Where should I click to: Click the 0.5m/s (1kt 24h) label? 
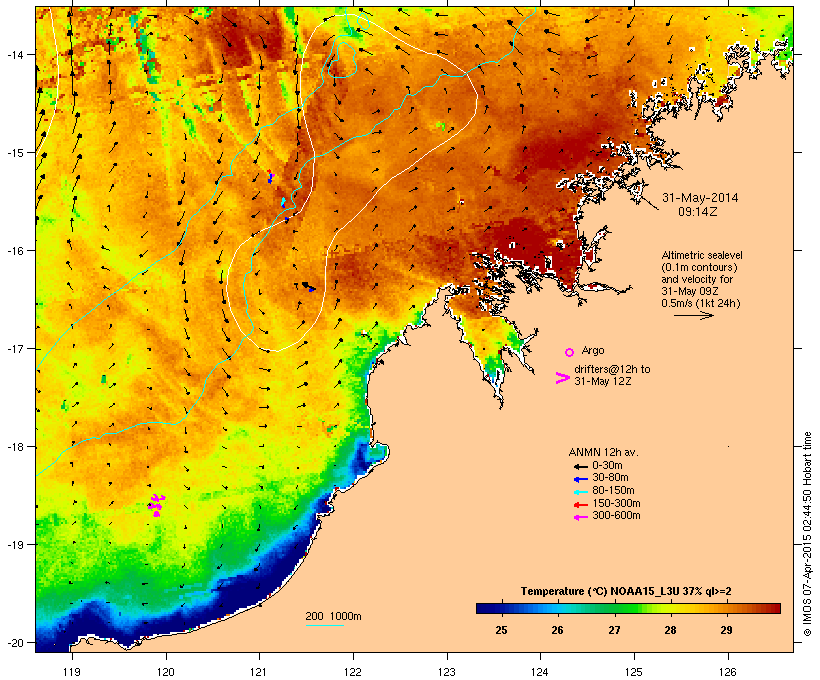coord(701,303)
